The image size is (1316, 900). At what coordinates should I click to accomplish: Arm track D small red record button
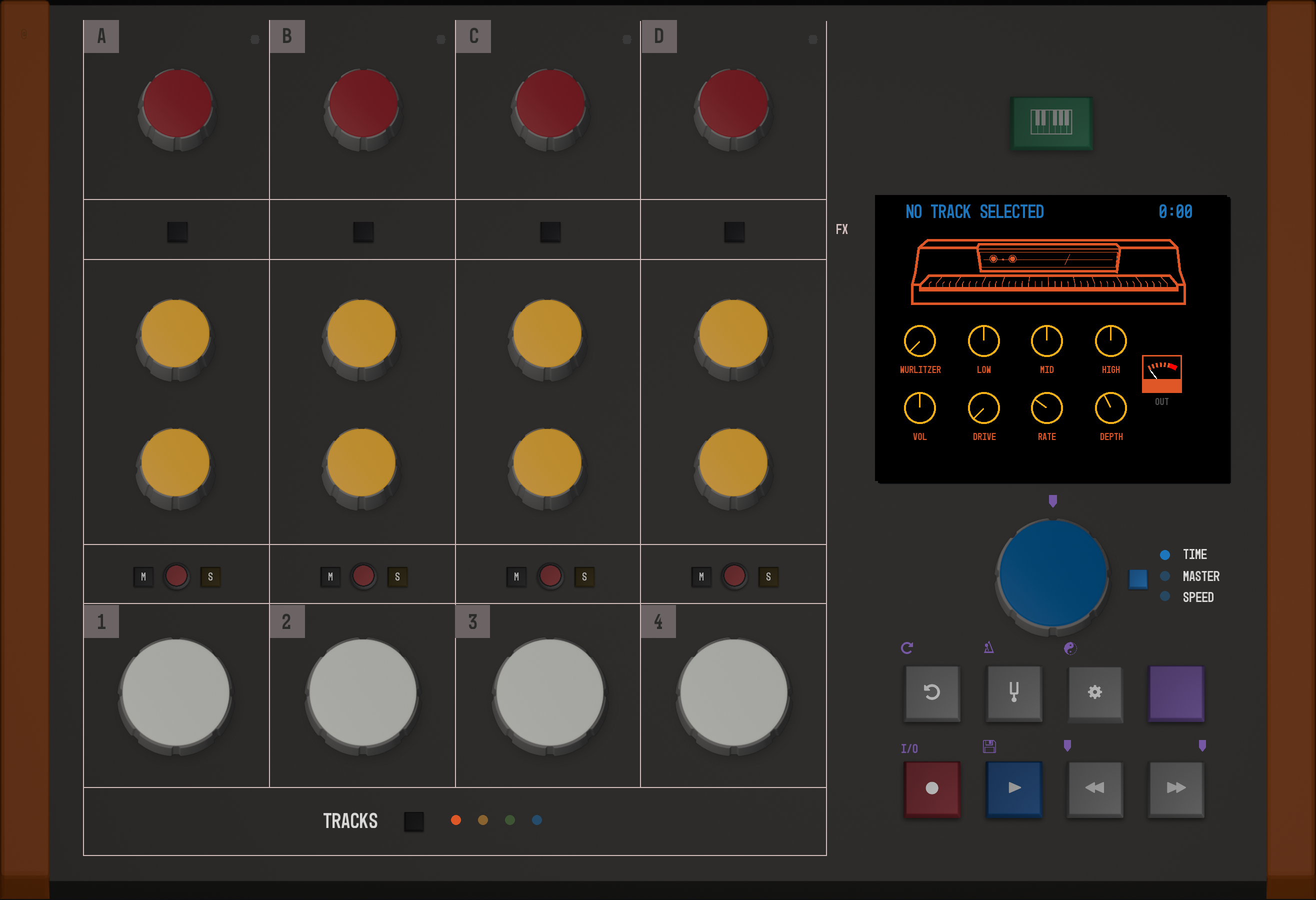(x=734, y=576)
